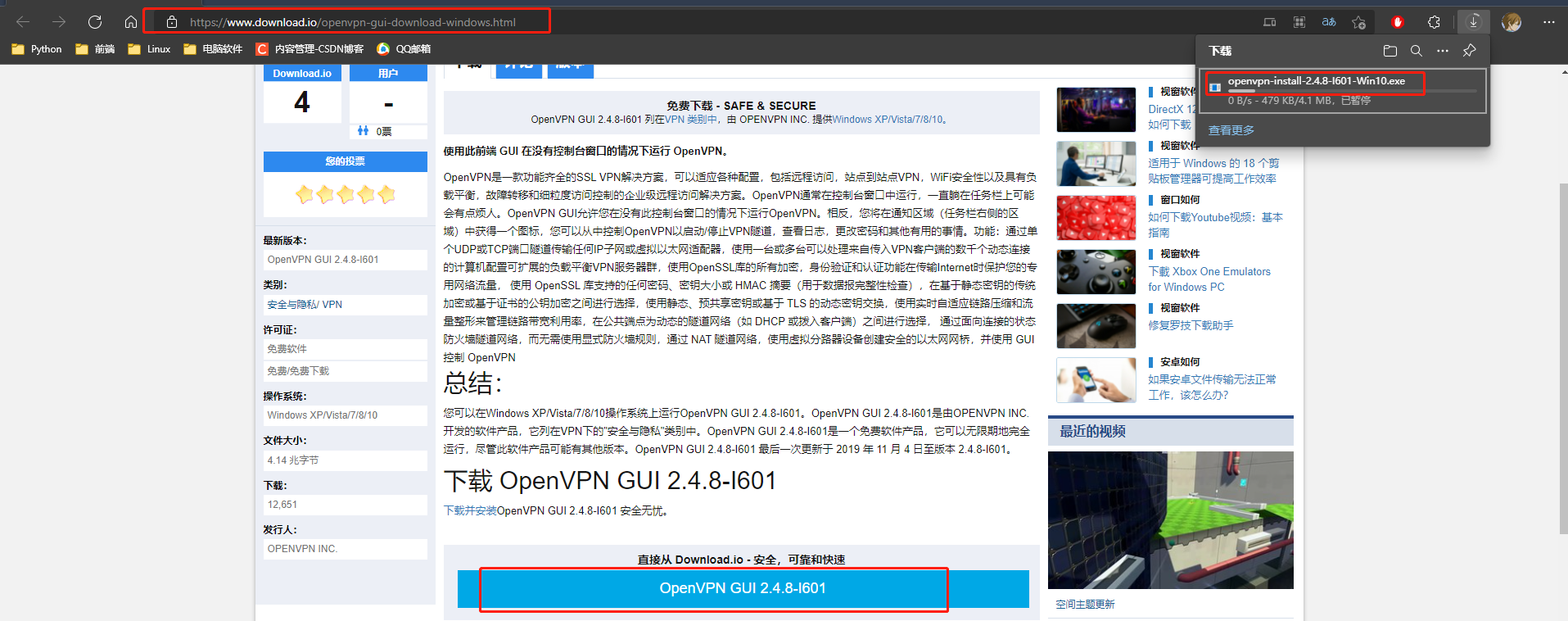Open the user profile avatar
Screen dimensions: 1568x621
point(1512,22)
